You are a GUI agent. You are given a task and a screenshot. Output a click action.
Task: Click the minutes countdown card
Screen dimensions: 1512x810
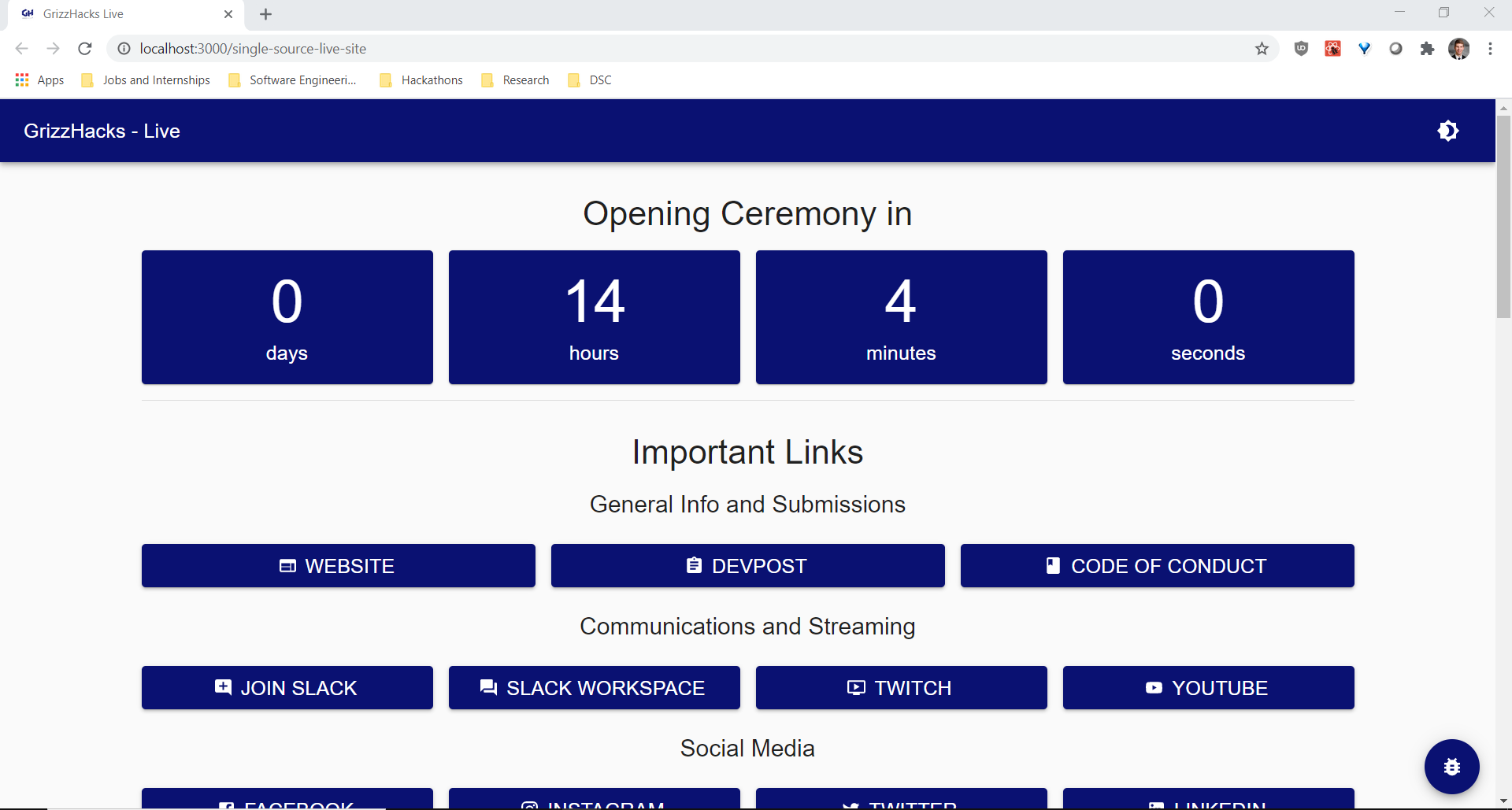tap(902, 317)
